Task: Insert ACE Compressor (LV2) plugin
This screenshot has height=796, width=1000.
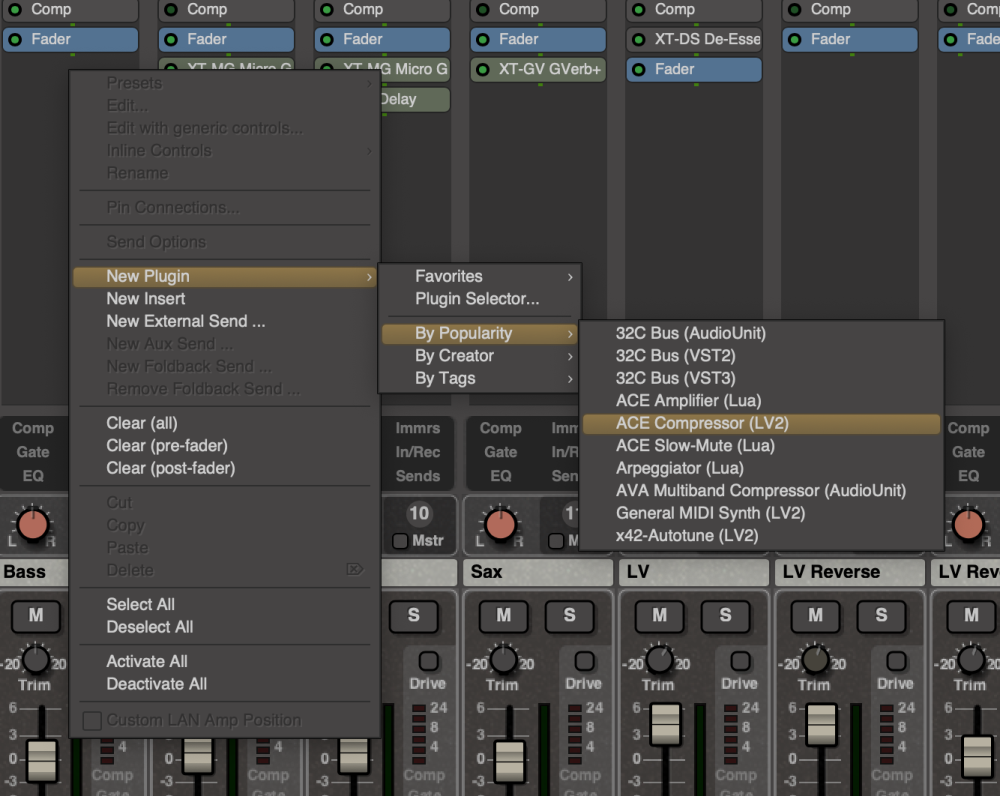Action: 761,423
